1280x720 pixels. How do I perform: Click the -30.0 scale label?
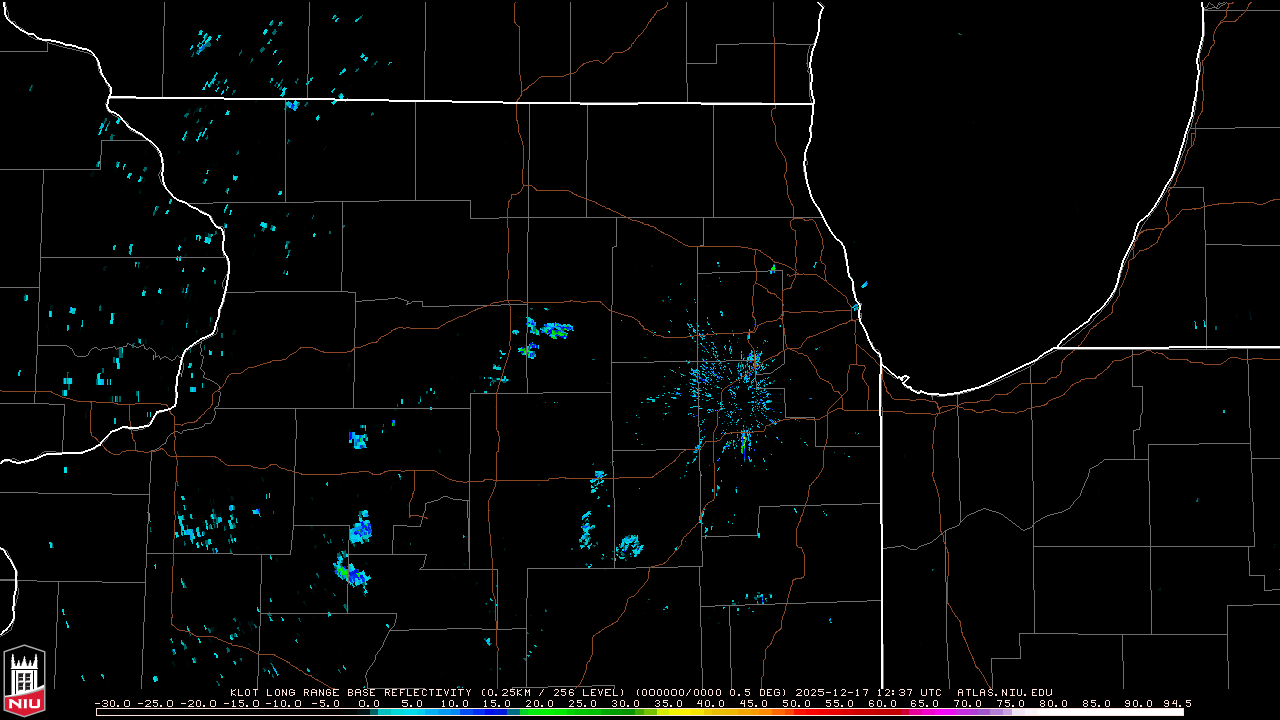click(x=111, y=704)
